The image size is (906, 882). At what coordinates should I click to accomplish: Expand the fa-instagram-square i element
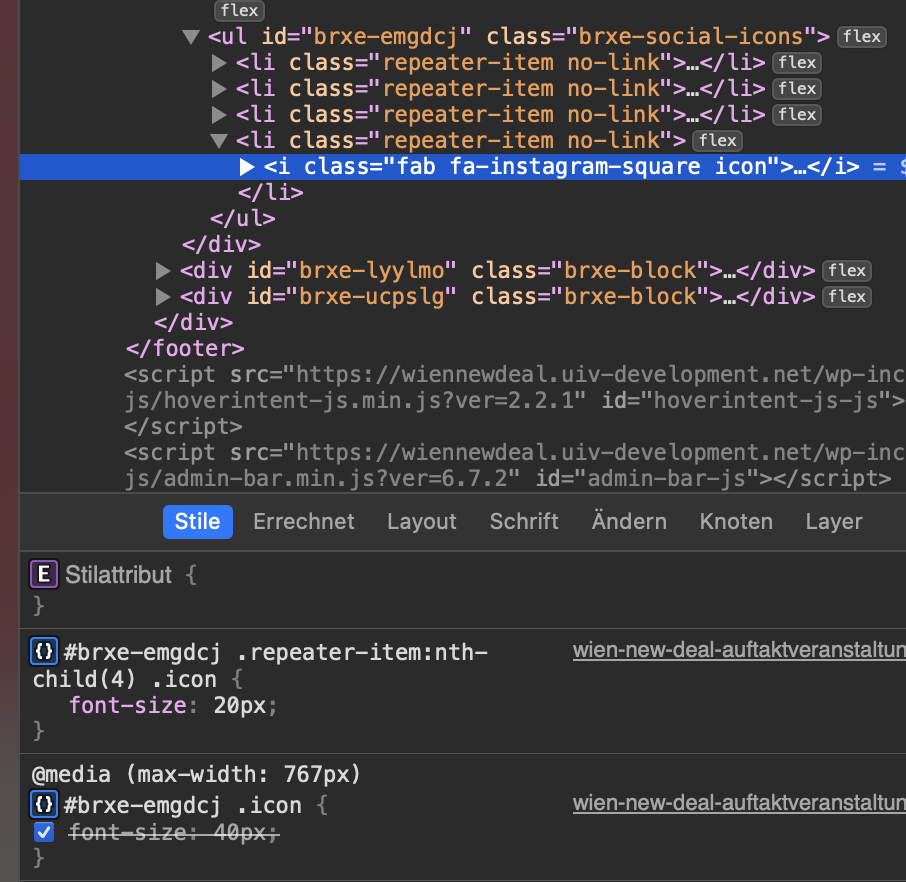pos(247,167)
